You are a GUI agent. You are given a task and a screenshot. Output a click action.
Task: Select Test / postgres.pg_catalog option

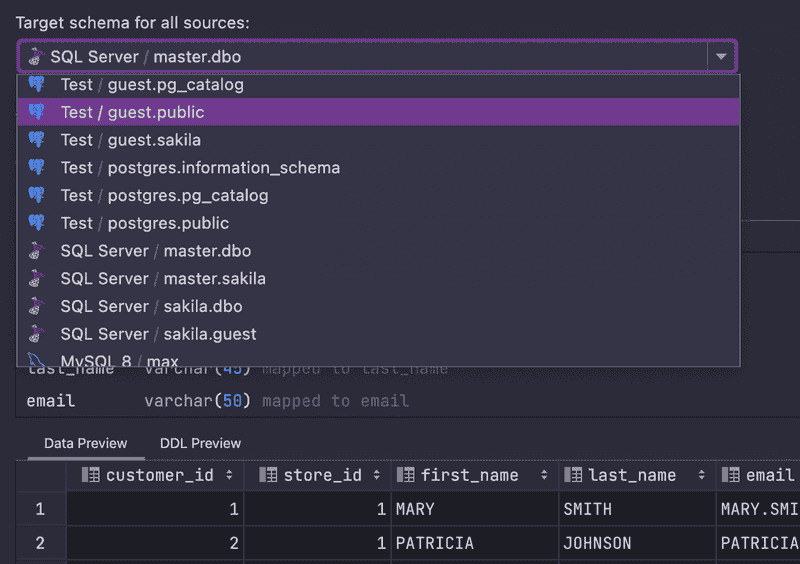pyautogui.click(x=379, y=195)
